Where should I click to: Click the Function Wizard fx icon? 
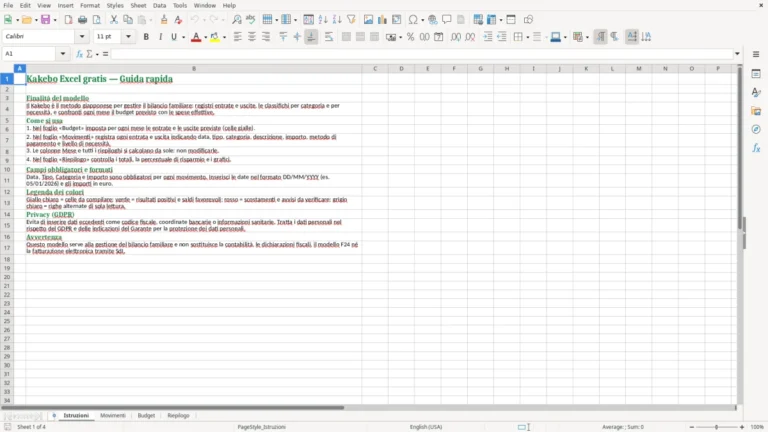pos(79,54)
